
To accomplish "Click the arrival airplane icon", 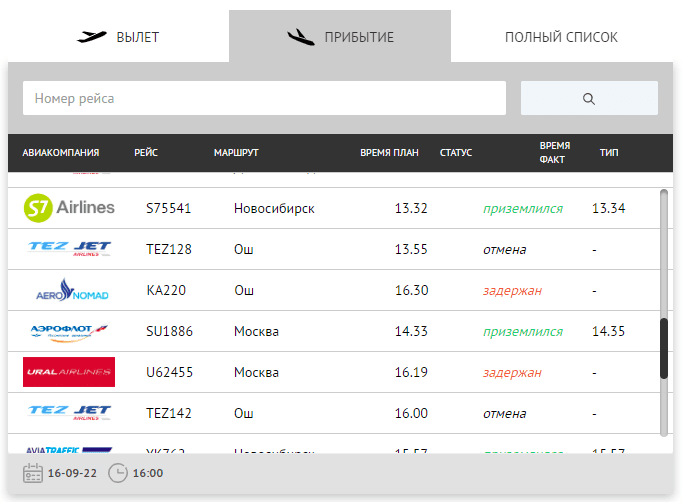I will coord(301,37).
